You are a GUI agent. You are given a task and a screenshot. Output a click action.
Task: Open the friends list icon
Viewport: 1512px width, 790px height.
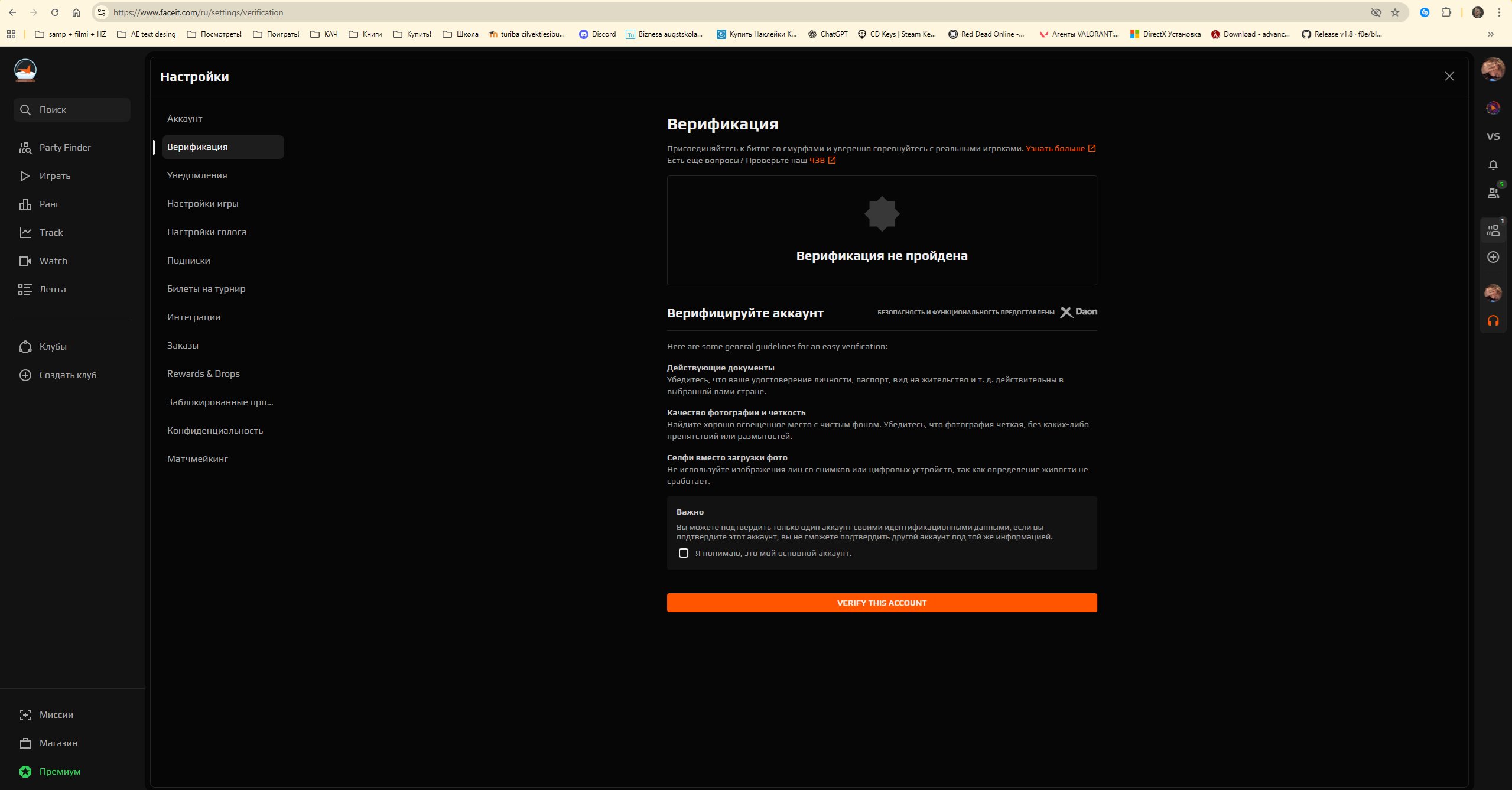coord(1493,193)
